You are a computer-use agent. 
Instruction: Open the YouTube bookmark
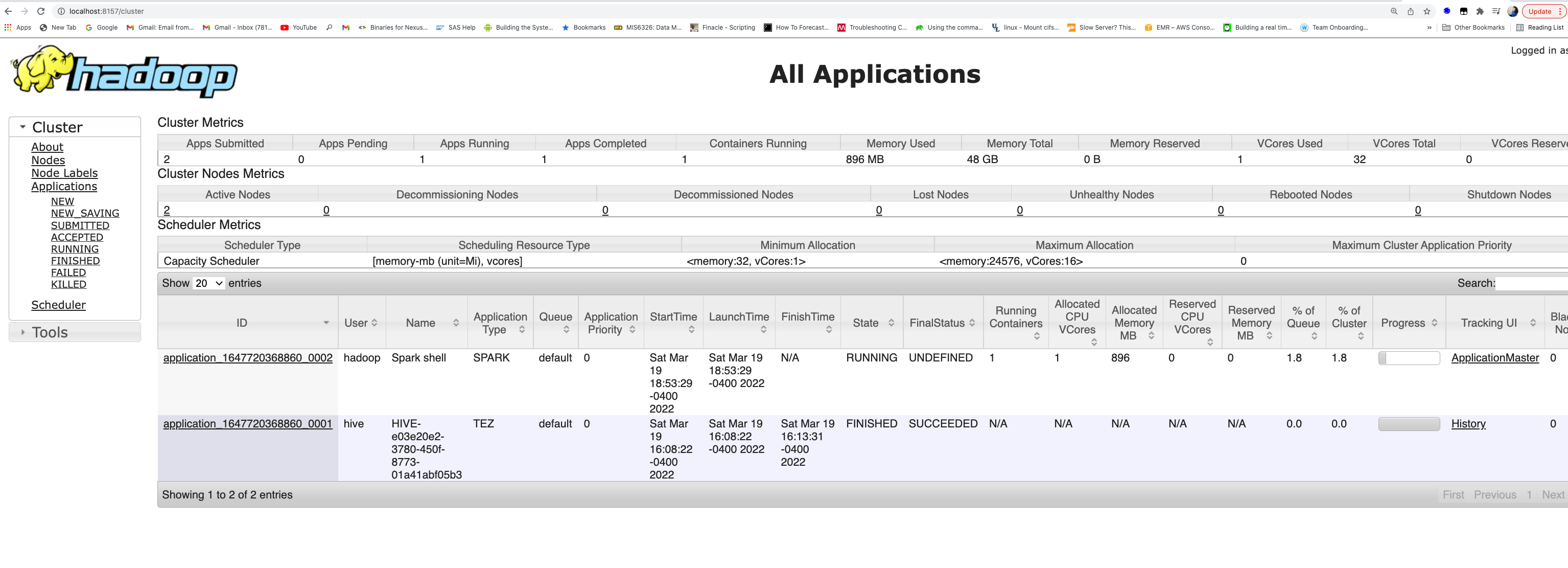click(299, 28)
